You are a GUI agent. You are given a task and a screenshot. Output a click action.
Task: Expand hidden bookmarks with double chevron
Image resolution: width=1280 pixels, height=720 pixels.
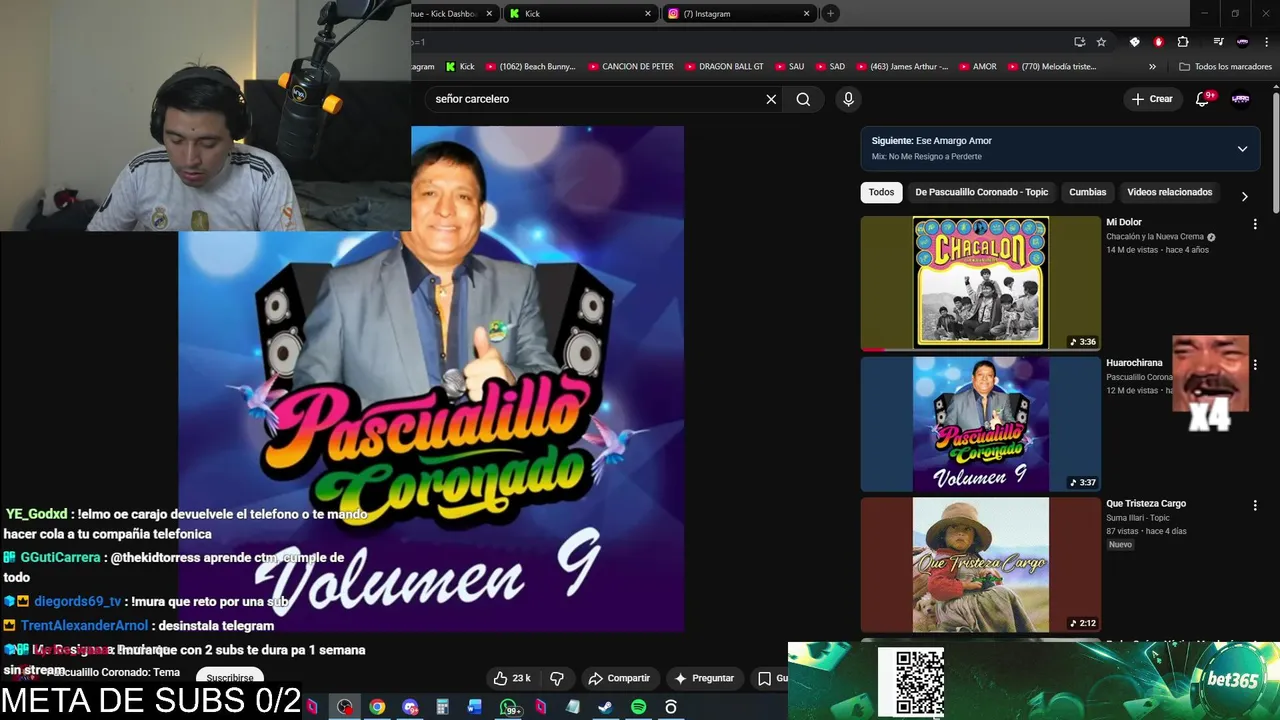click(1152, 67)
